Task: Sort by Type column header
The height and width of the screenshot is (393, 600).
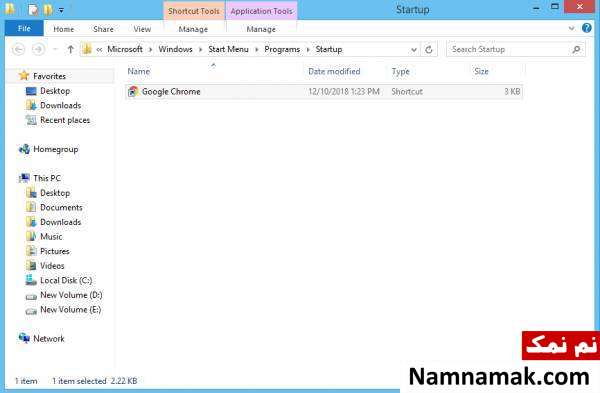Action: click(400, 71)
